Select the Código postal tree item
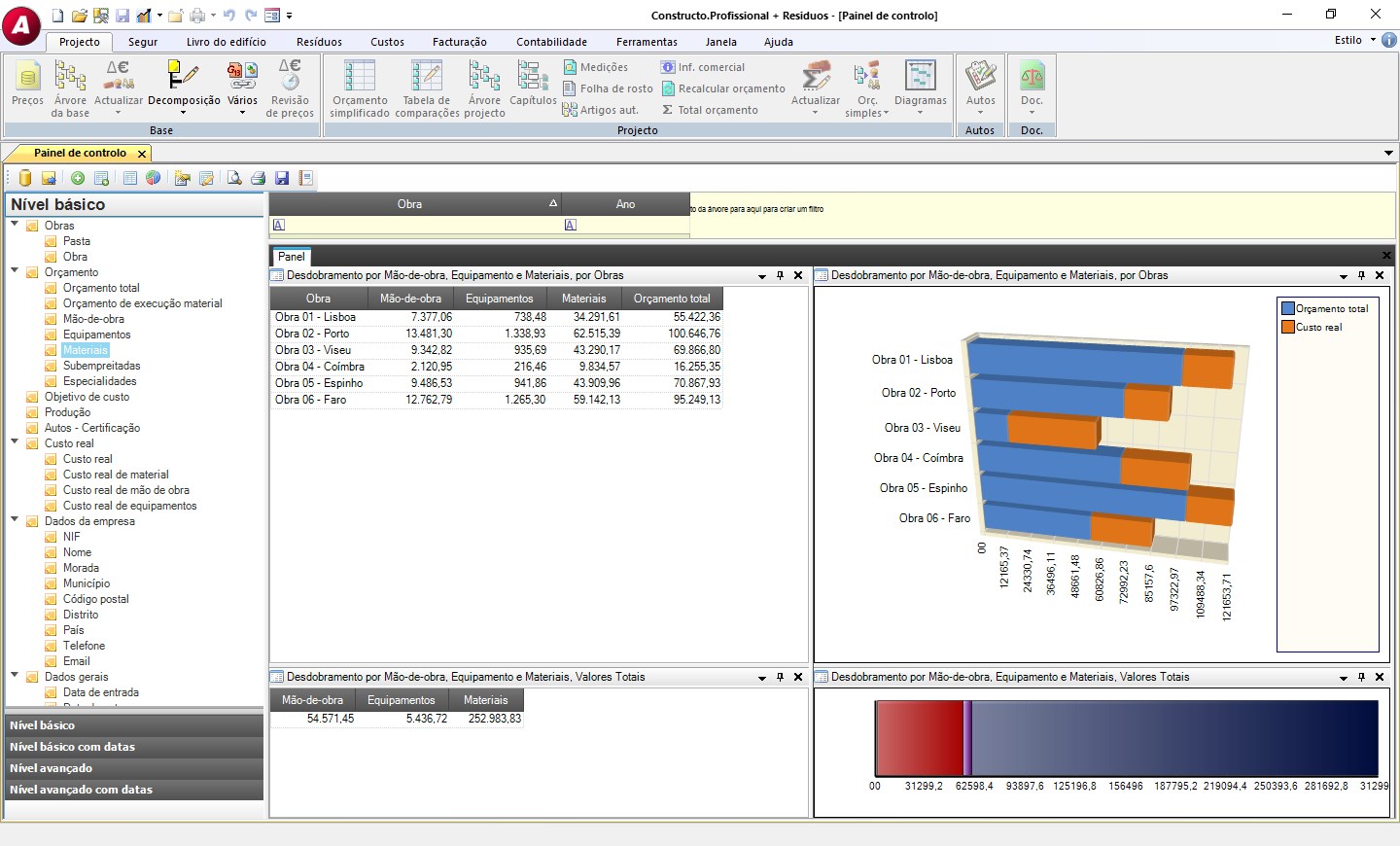The image size is (1400, 846). [x=96, y=599]
